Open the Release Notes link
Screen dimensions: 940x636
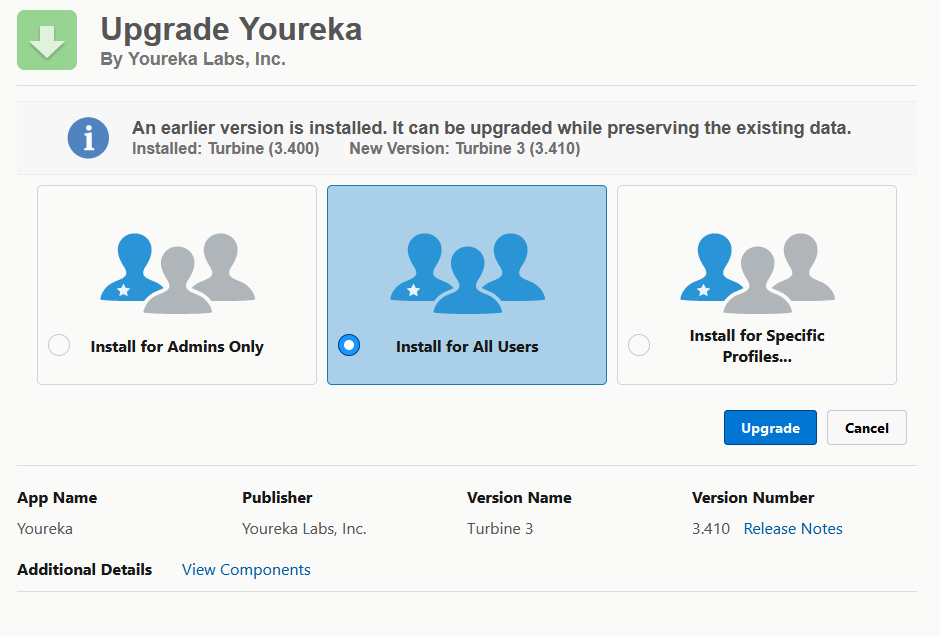793,529
